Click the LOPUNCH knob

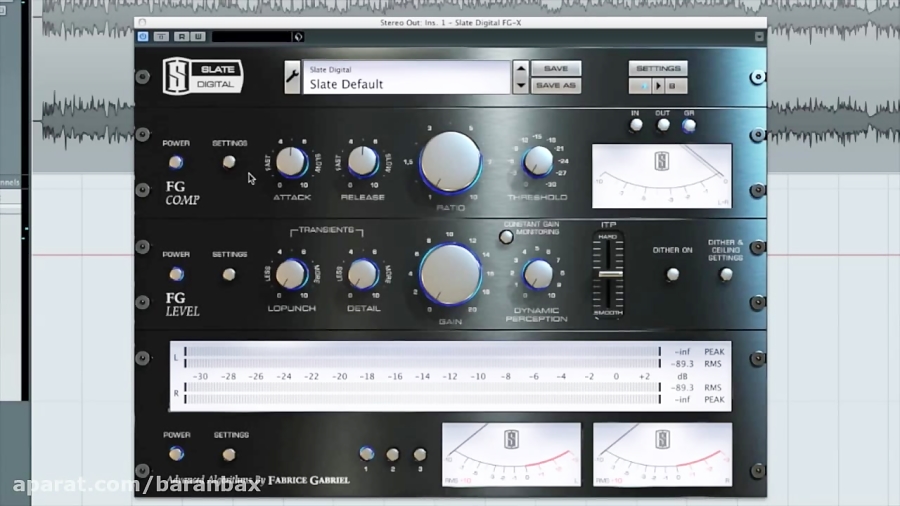pyautogui.click(x=292, y=274)
